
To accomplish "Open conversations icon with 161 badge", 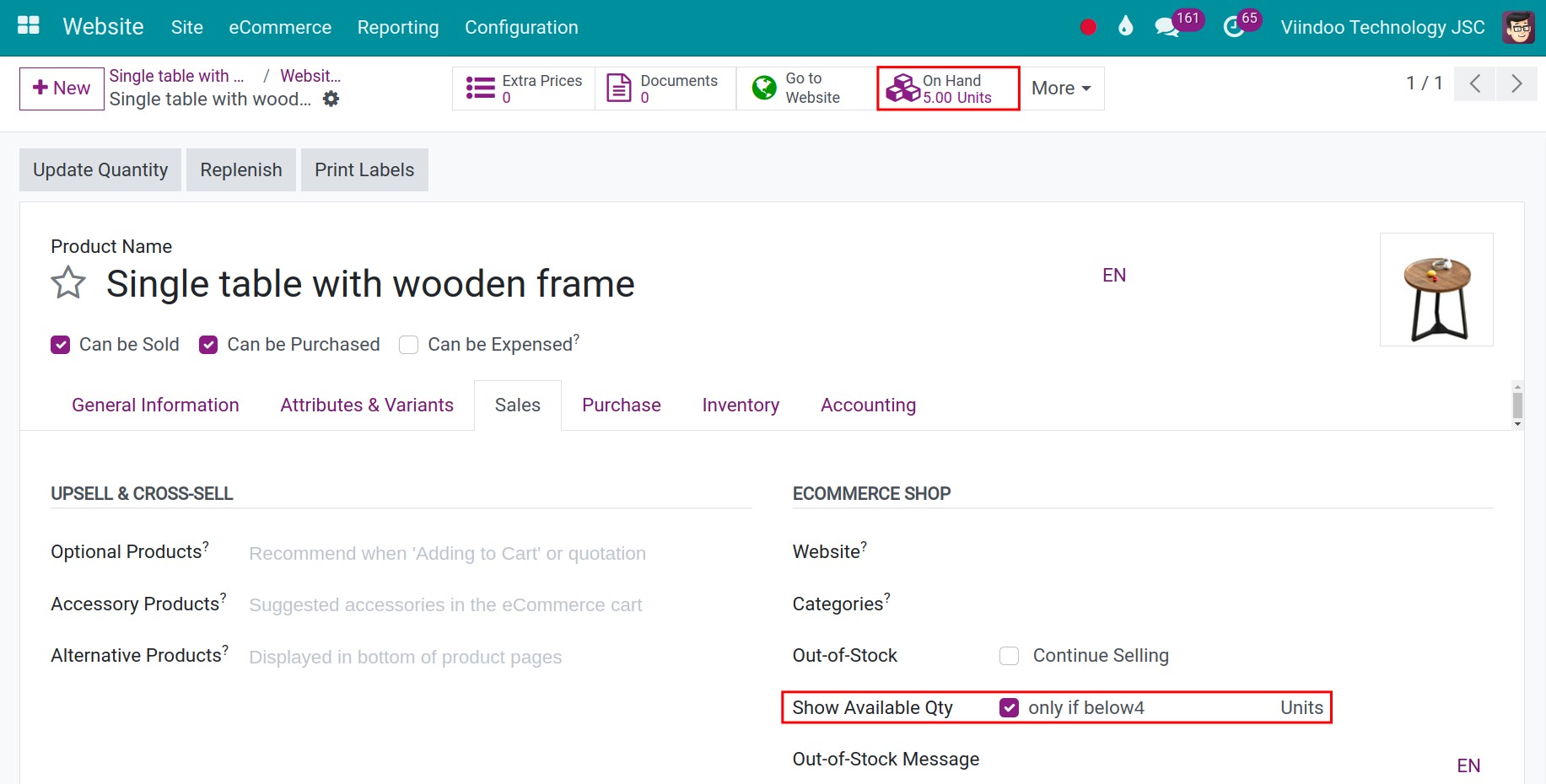I will pyautogui.click(x=1178, y=24).
